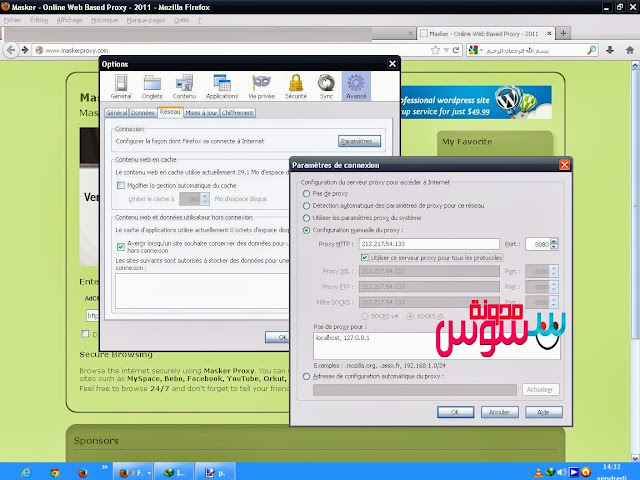Select automatic proxy configuration address option
This screenshot has height=480, width=640.
(306, 376)
